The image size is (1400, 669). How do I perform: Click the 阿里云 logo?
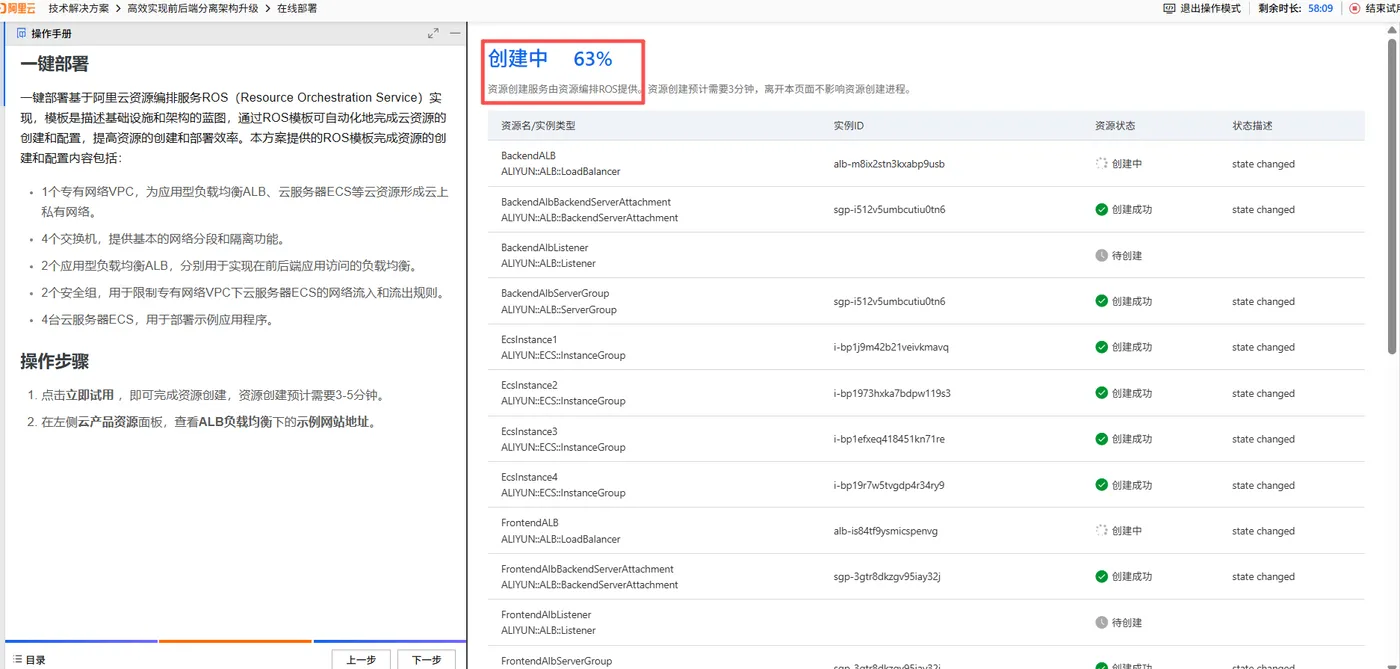pyautogui.click(x=19, y=8)
